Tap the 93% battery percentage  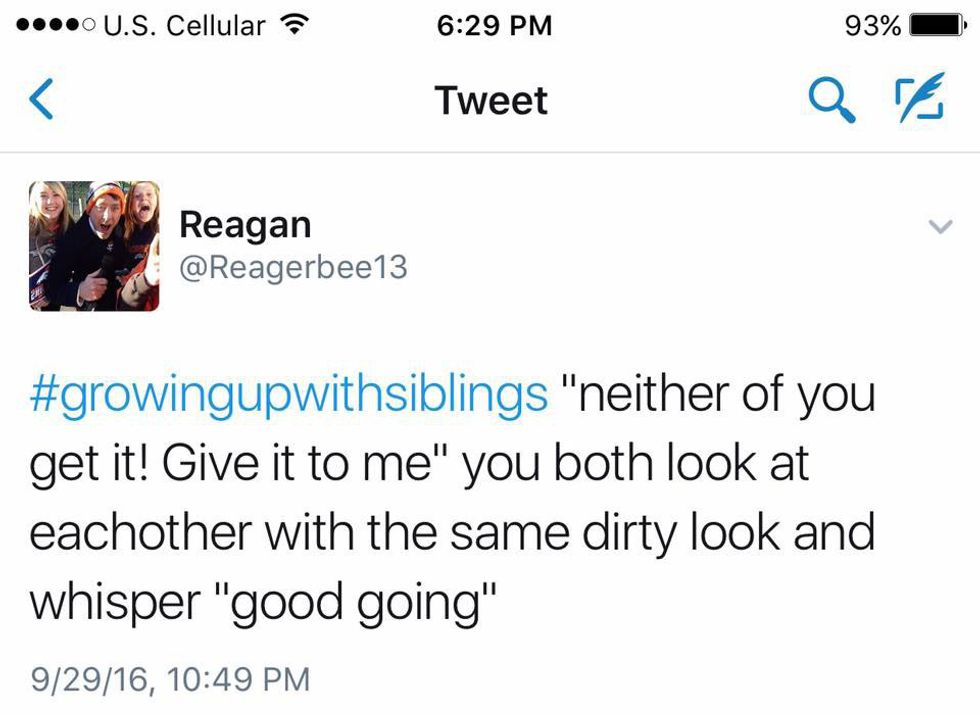(873, 26)
